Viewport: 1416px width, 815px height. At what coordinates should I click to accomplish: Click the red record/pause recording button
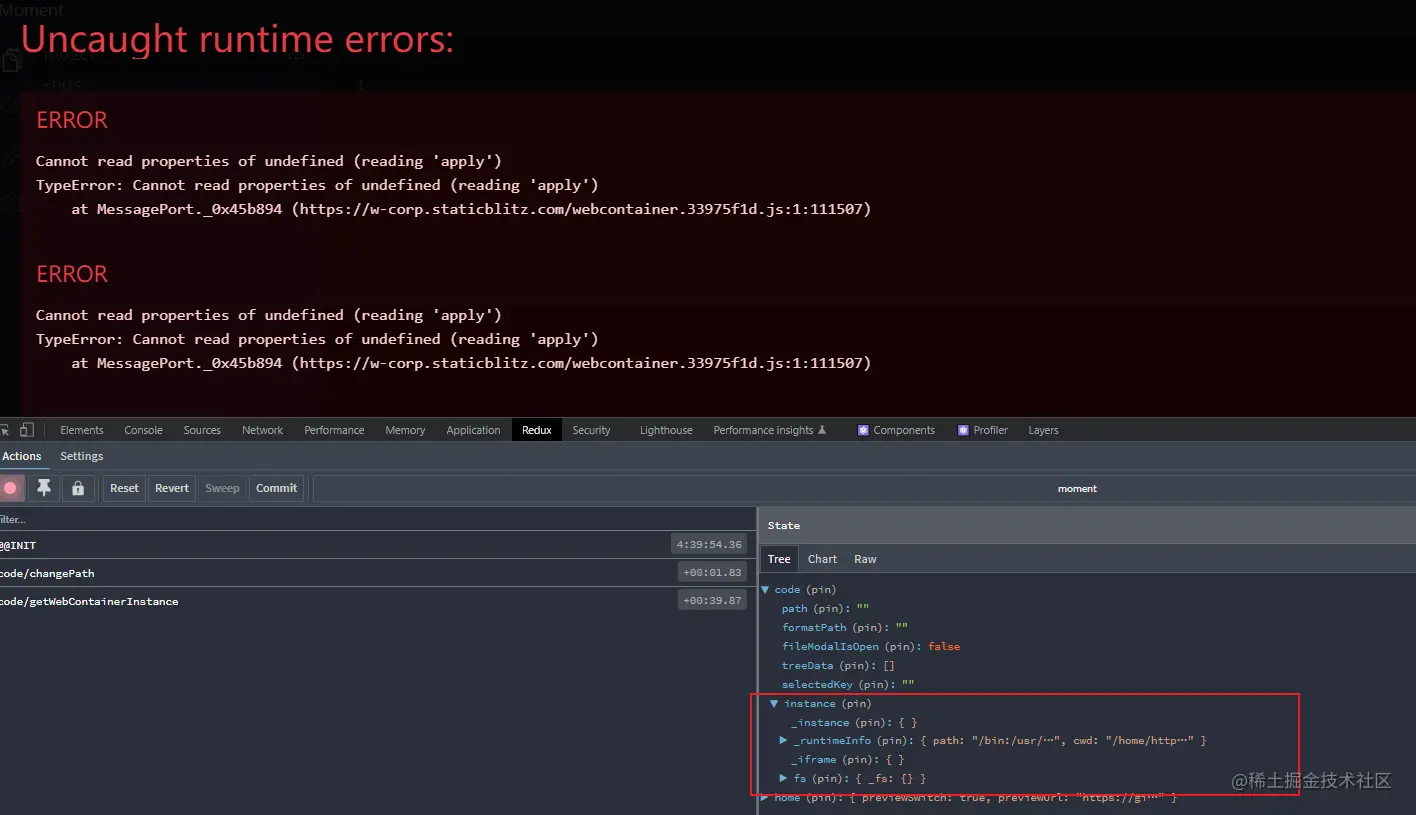(11, 488)
